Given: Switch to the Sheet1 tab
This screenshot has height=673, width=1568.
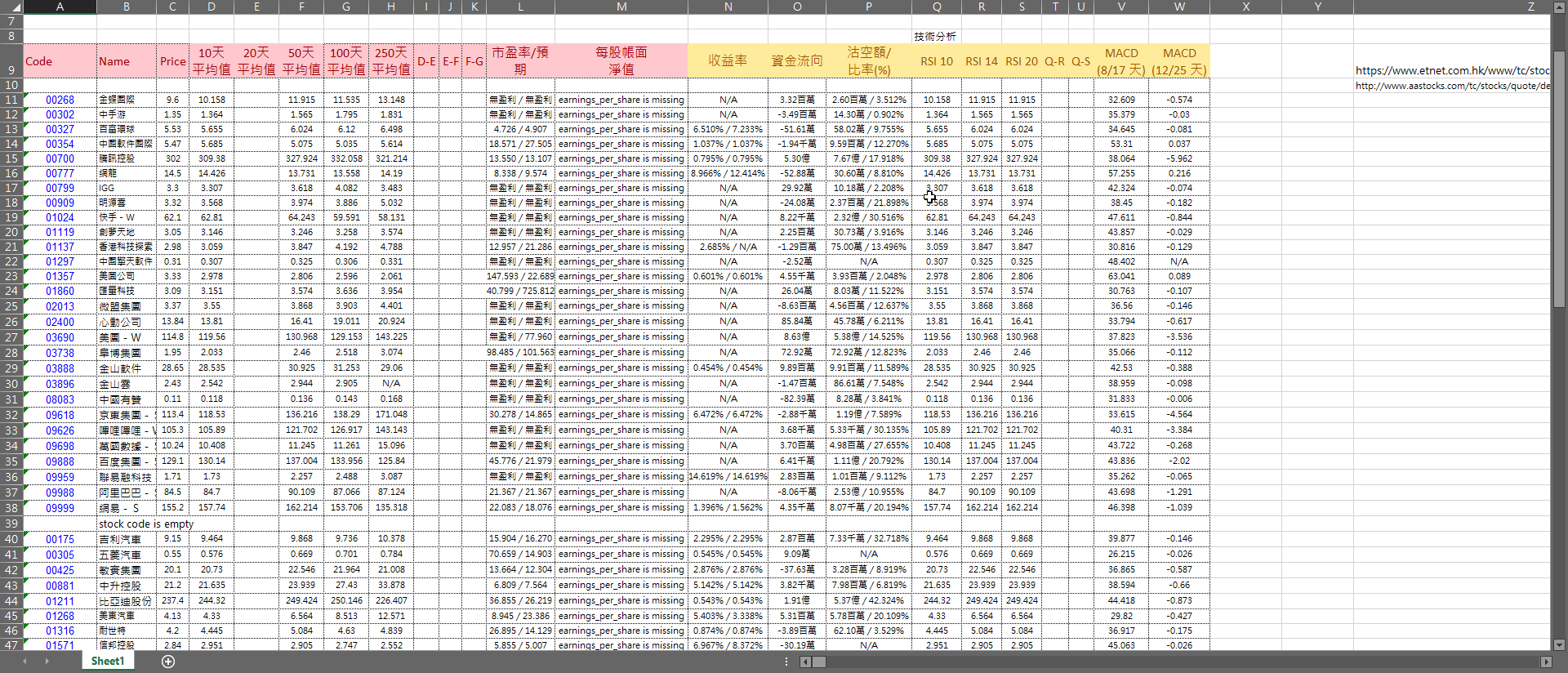Looking at the screenshot, I should [108, 662].
